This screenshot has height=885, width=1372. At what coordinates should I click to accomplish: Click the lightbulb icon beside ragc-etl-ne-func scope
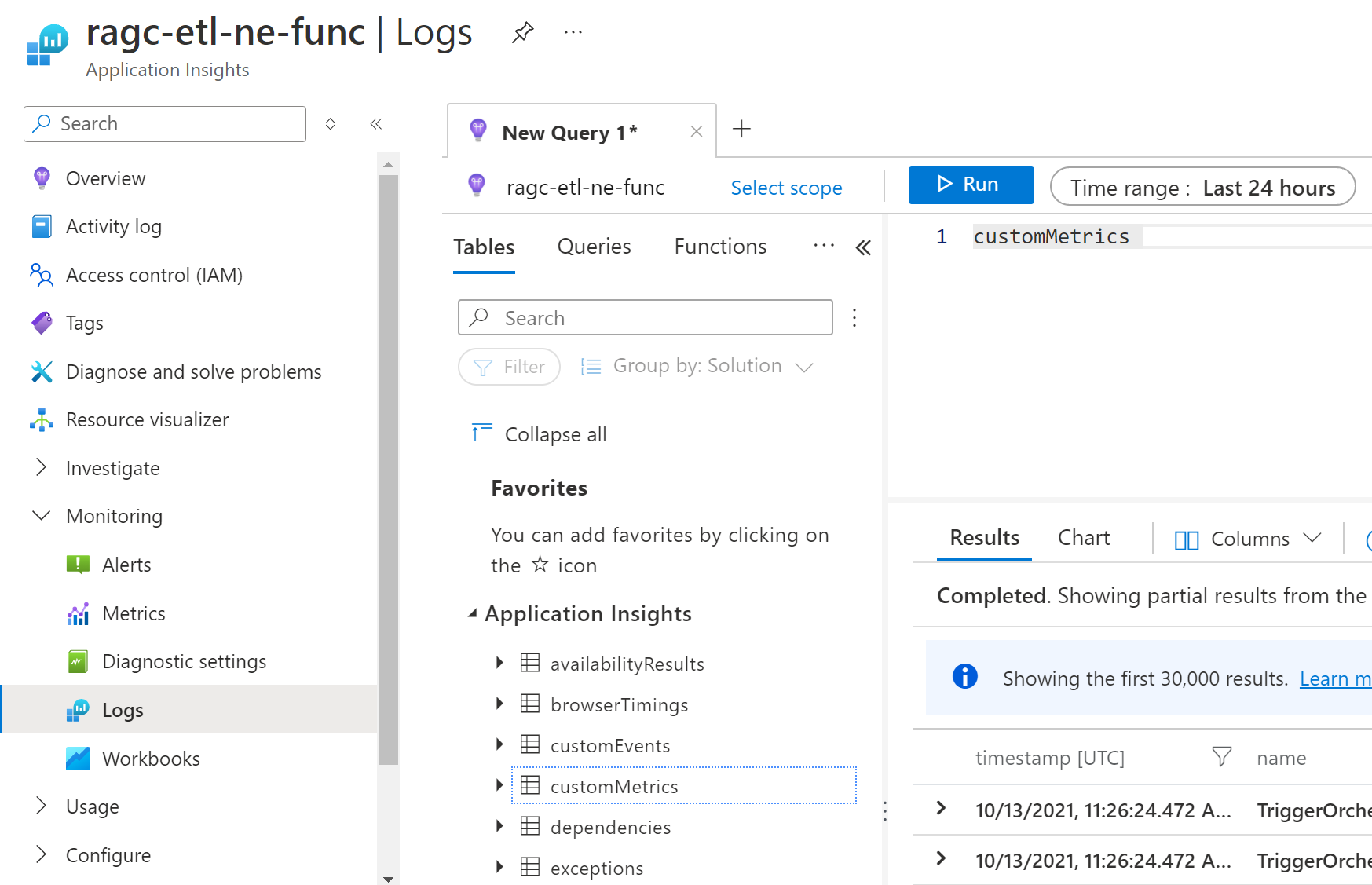476,186
